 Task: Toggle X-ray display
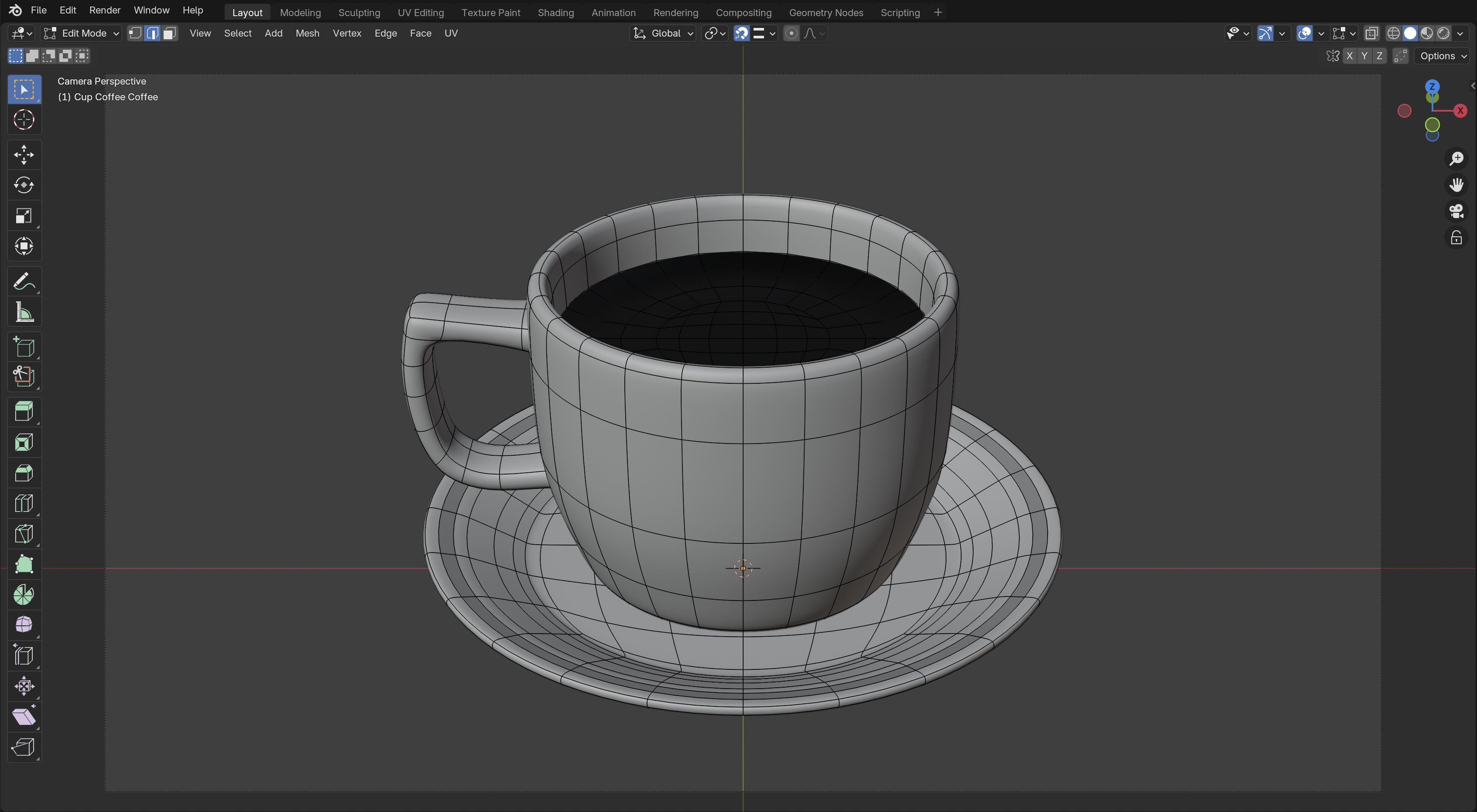click(1371, 33)
